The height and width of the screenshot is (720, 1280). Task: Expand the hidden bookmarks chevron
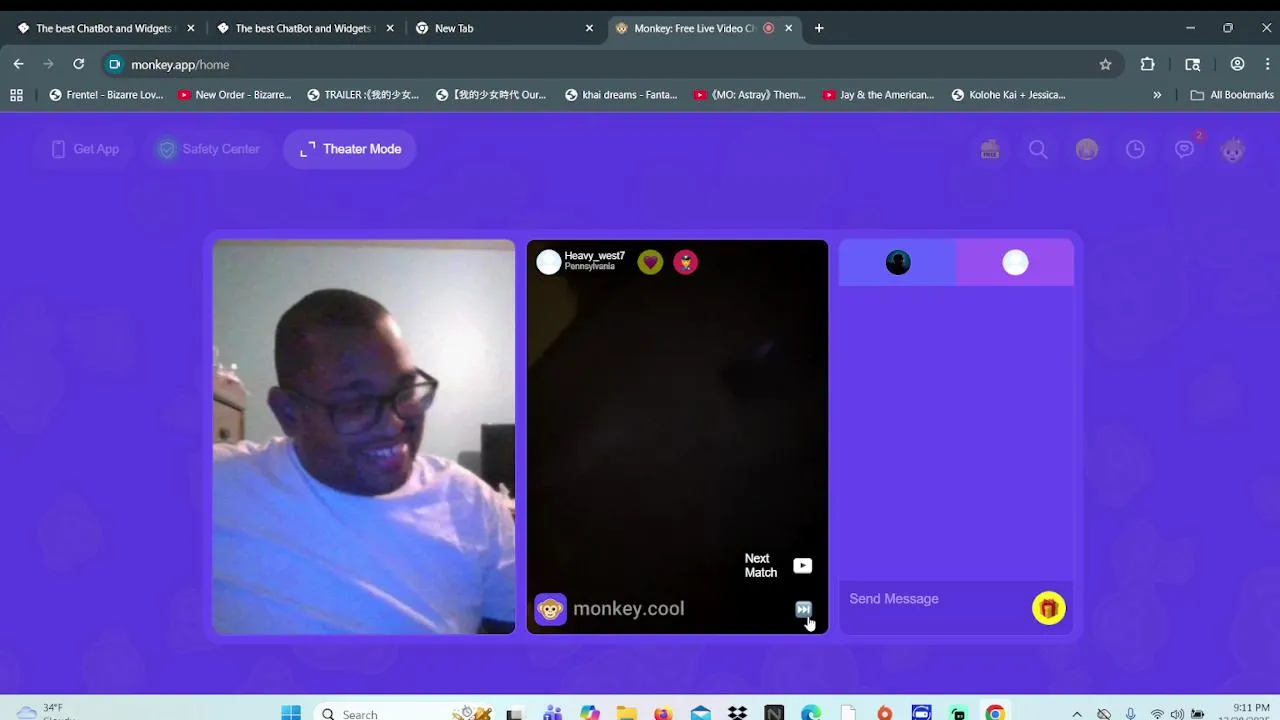point(1157,95)
